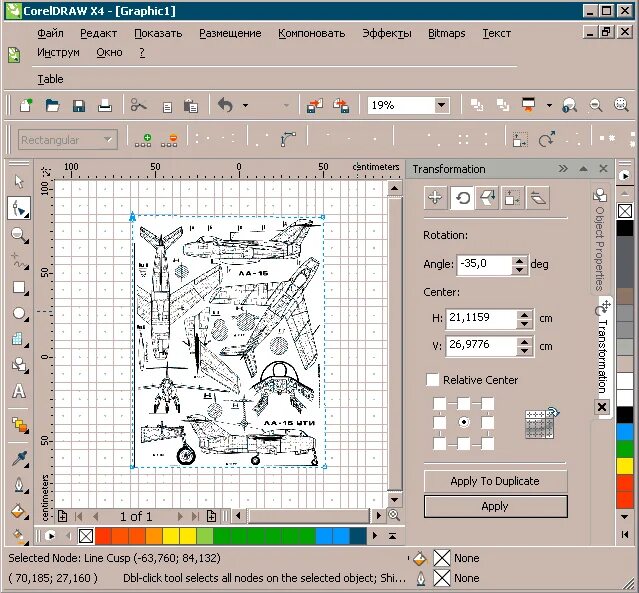Click the Undo arrow icon
The image size is (639, 593).
click(x=225, y=105)
